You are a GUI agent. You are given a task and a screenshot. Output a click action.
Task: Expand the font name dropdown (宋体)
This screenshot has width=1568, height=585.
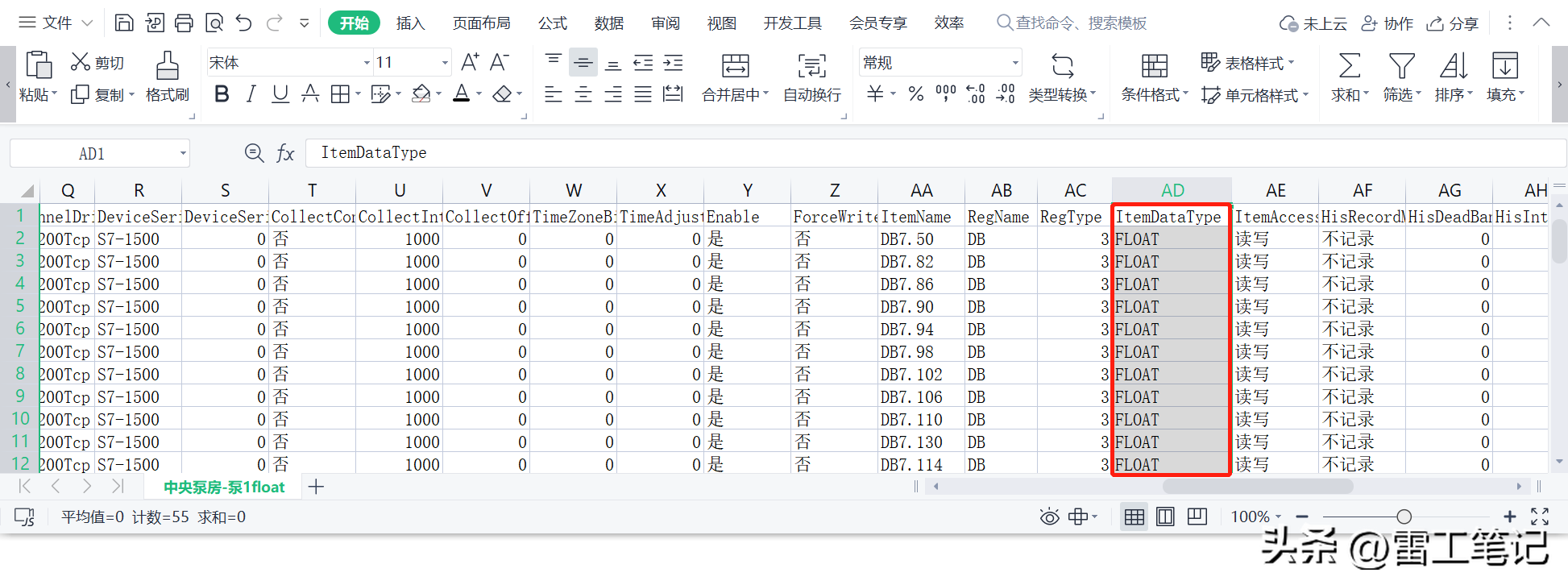point(367,63)
